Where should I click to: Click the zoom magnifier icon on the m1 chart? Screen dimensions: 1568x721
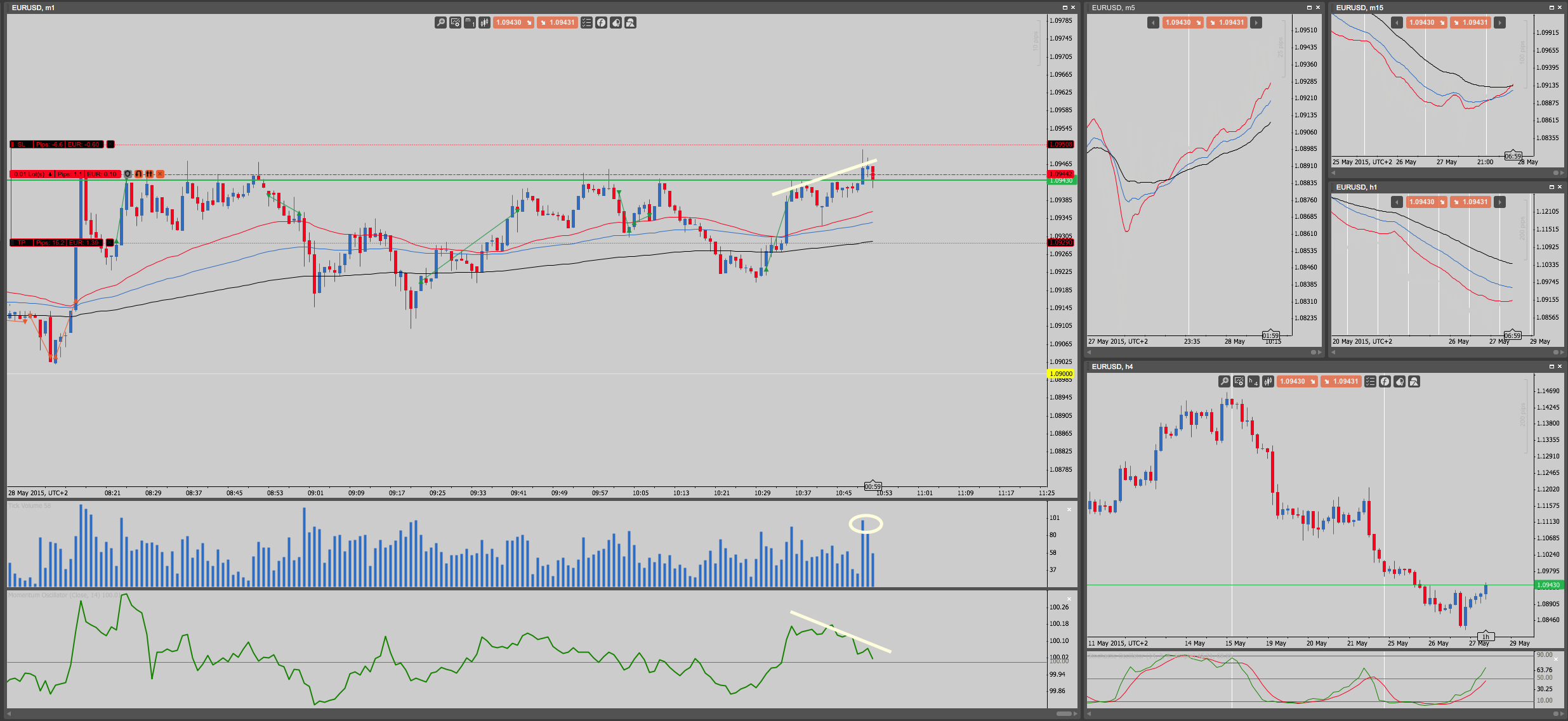pos(440,23)
